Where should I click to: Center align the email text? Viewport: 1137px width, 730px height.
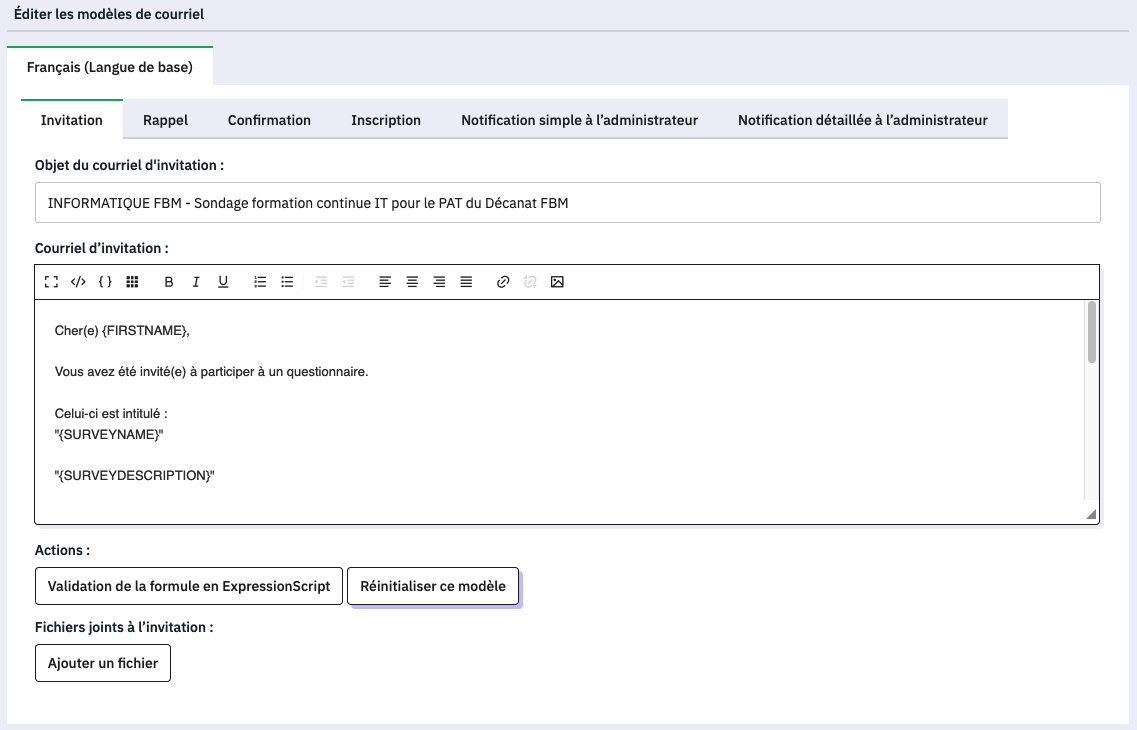[412, 282]
